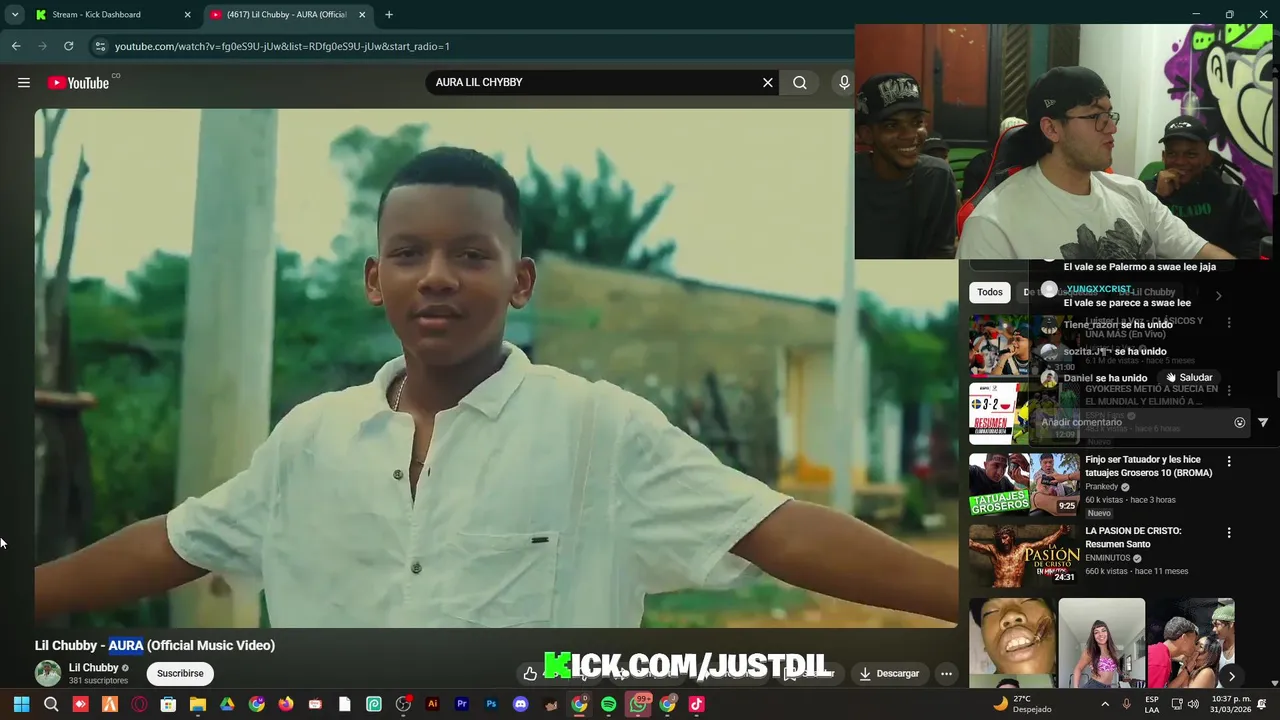The height and width of the screenshot is (720, 1280).
Task: Open Discord from taskbar
Action: point(520,704)
